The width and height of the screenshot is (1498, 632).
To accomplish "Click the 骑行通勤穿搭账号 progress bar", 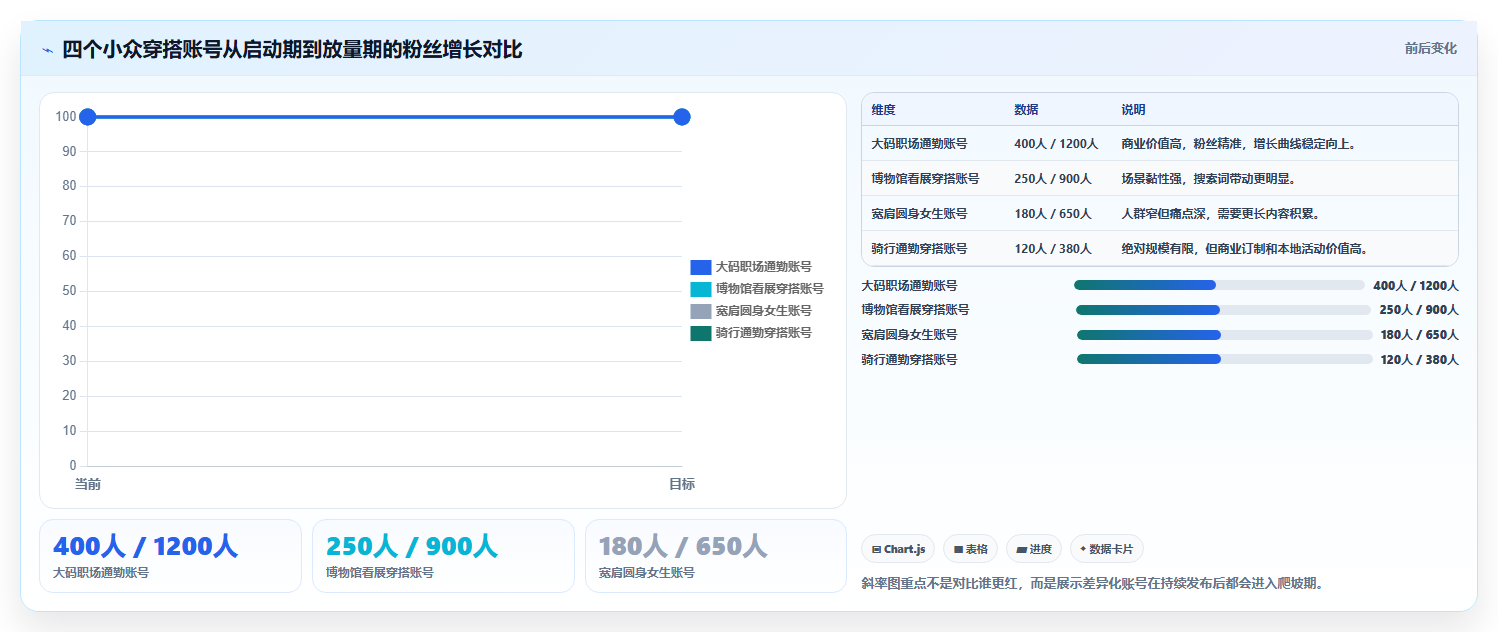I will [1225, 359].
